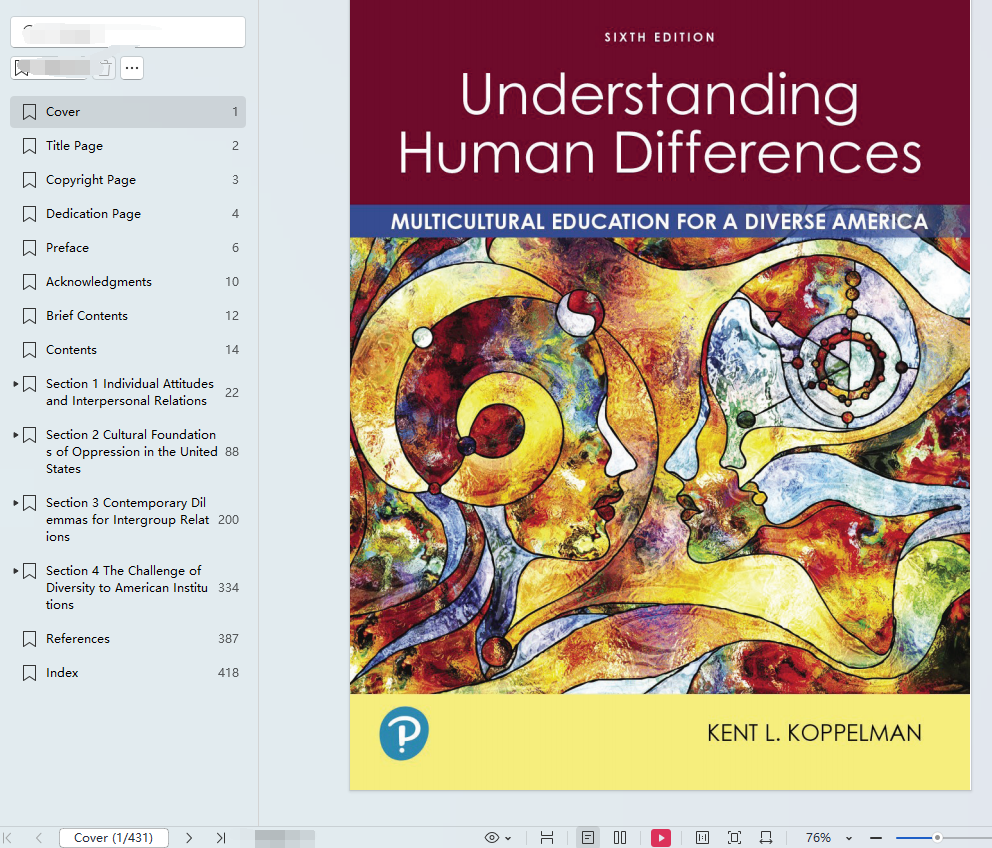992x848 pixels.
Task: Open the Brief Contents bookmark
Action: (x=128, y=316)
